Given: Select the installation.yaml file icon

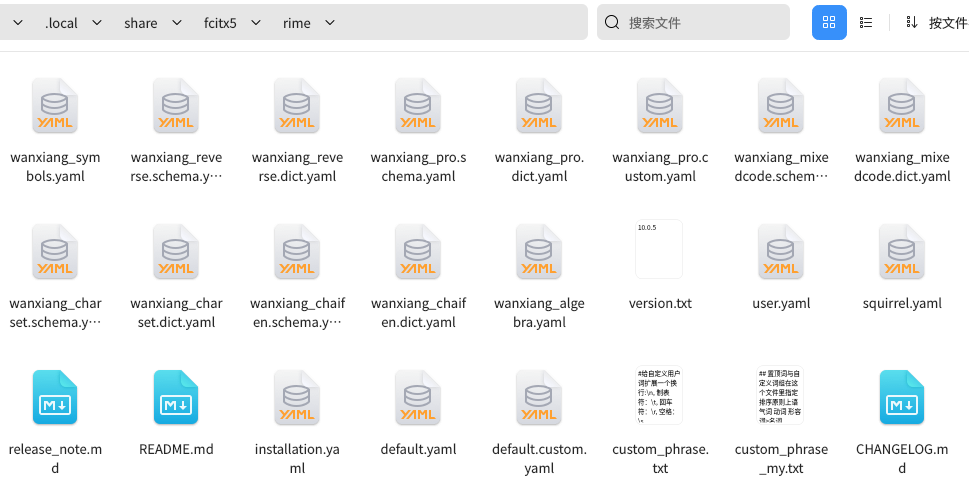Looking at the screenshot, I should (x=297, y=397).
